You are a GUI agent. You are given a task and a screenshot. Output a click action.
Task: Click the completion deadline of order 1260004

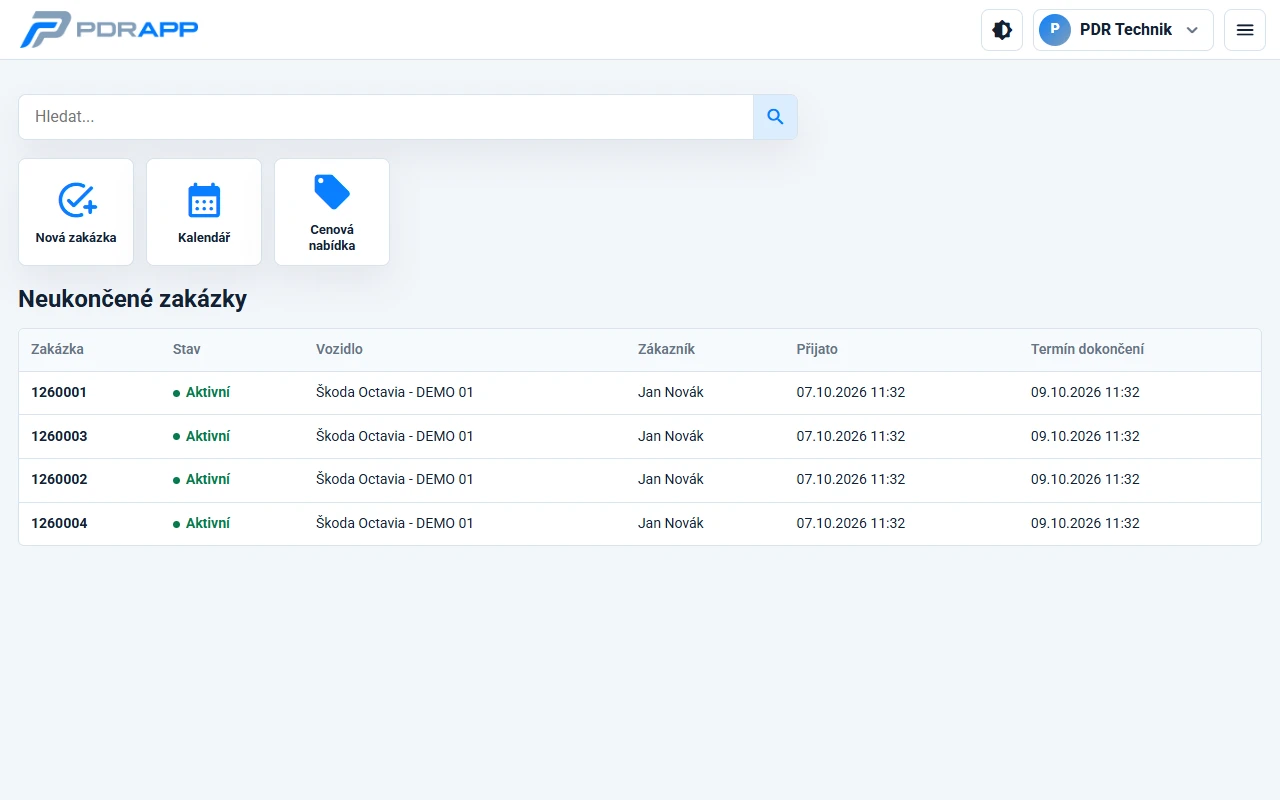click(1085, 524)
